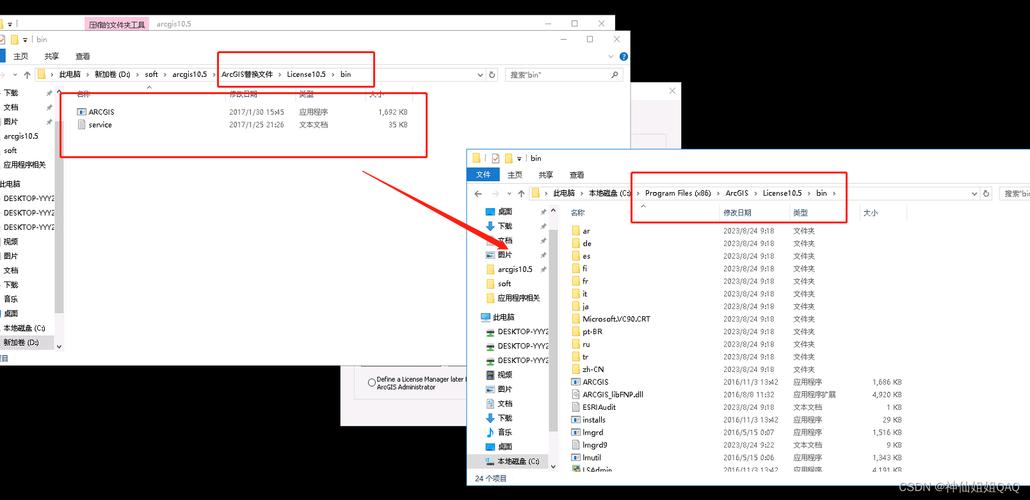Viewport: 1030px width, 500px height.
Task: Open the address bar history dropdown in the Program Files window
Action: 975,193
